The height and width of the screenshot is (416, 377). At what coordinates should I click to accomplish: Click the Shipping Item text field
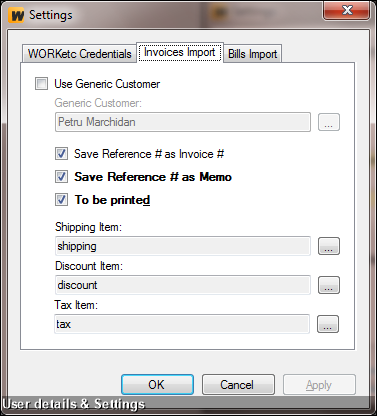[x=183, y=246]
